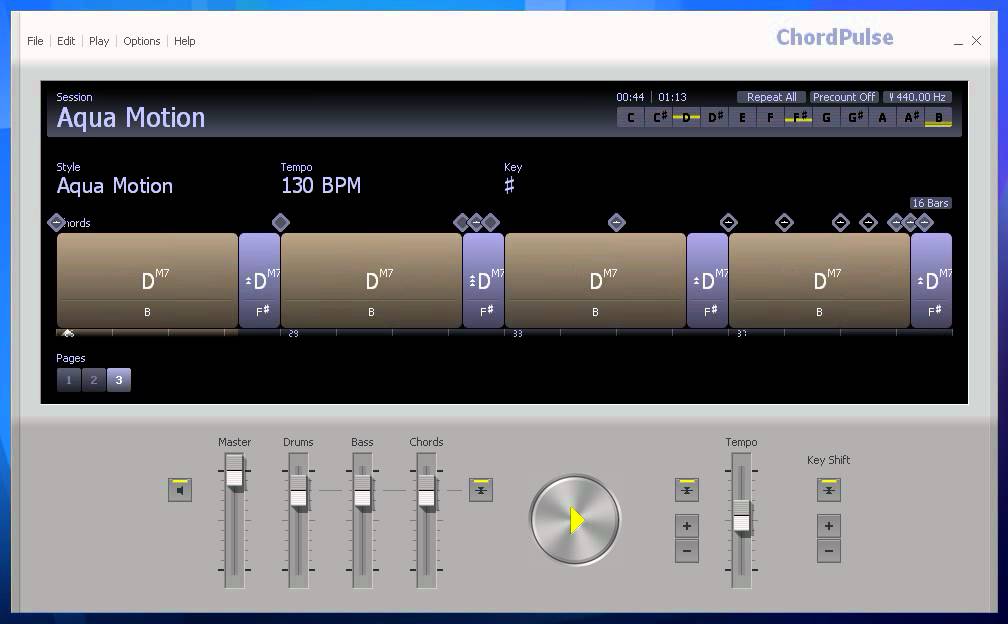The image size is (1008, 624).
Task: Select brown DM7 chord block starting at bar 33
Action: (x=595, y=280)
